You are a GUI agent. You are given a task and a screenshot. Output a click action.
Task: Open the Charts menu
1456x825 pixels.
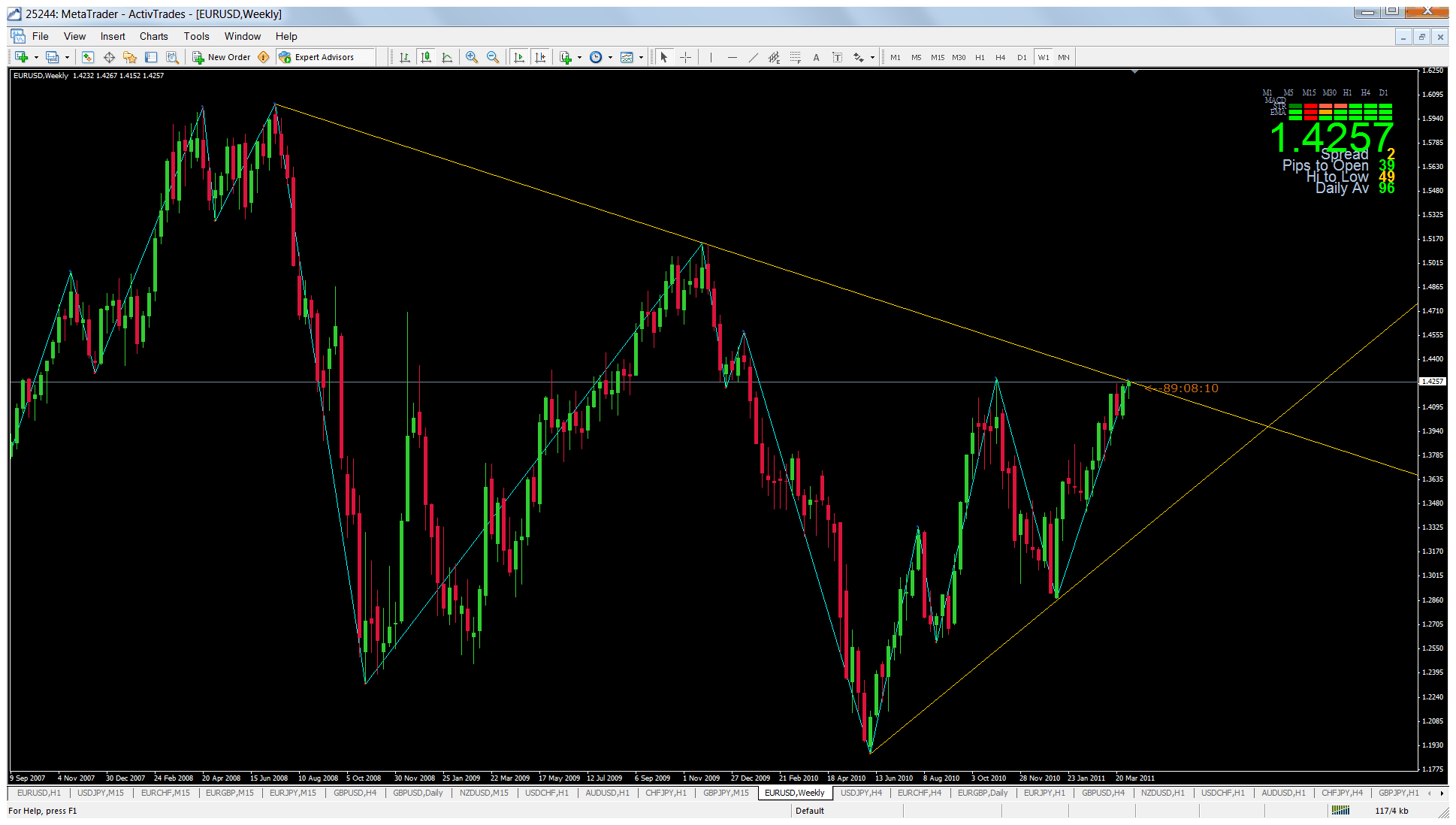(153, 36)
